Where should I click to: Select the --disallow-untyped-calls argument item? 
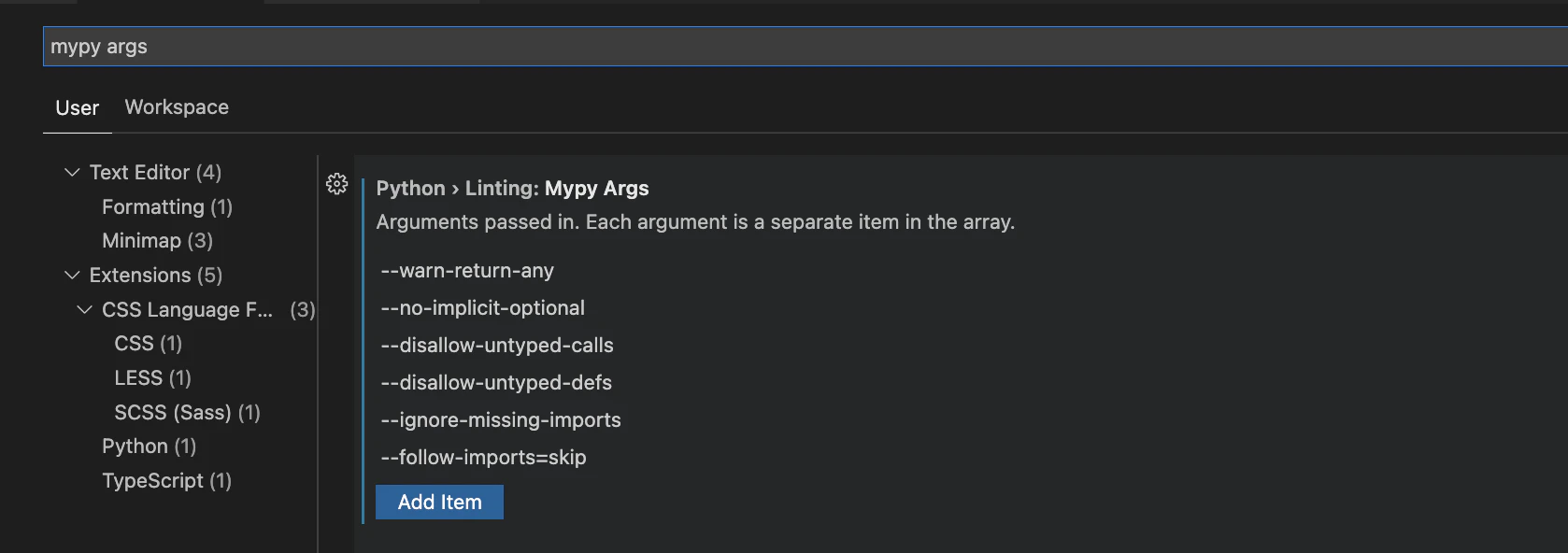[x=497, y=346]
